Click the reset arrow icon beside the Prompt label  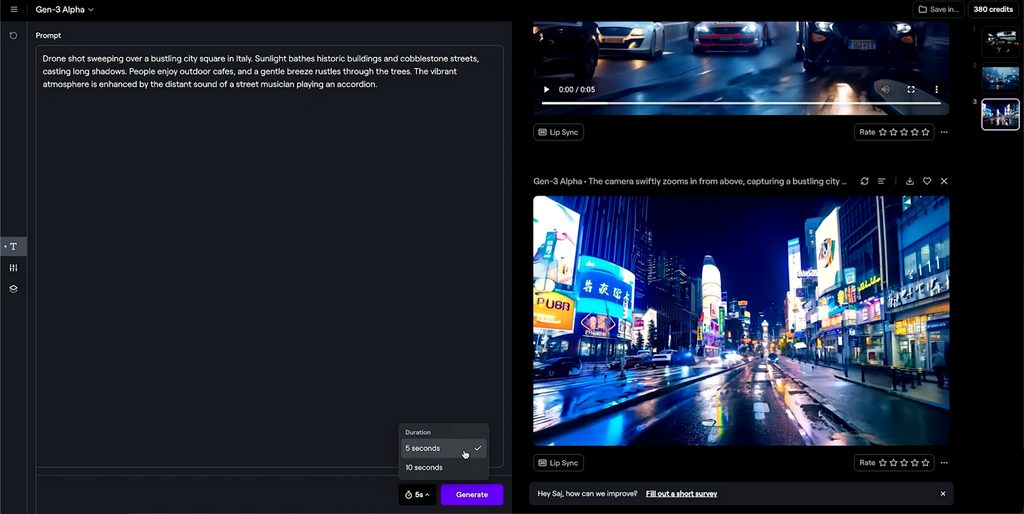click(13, 35)
